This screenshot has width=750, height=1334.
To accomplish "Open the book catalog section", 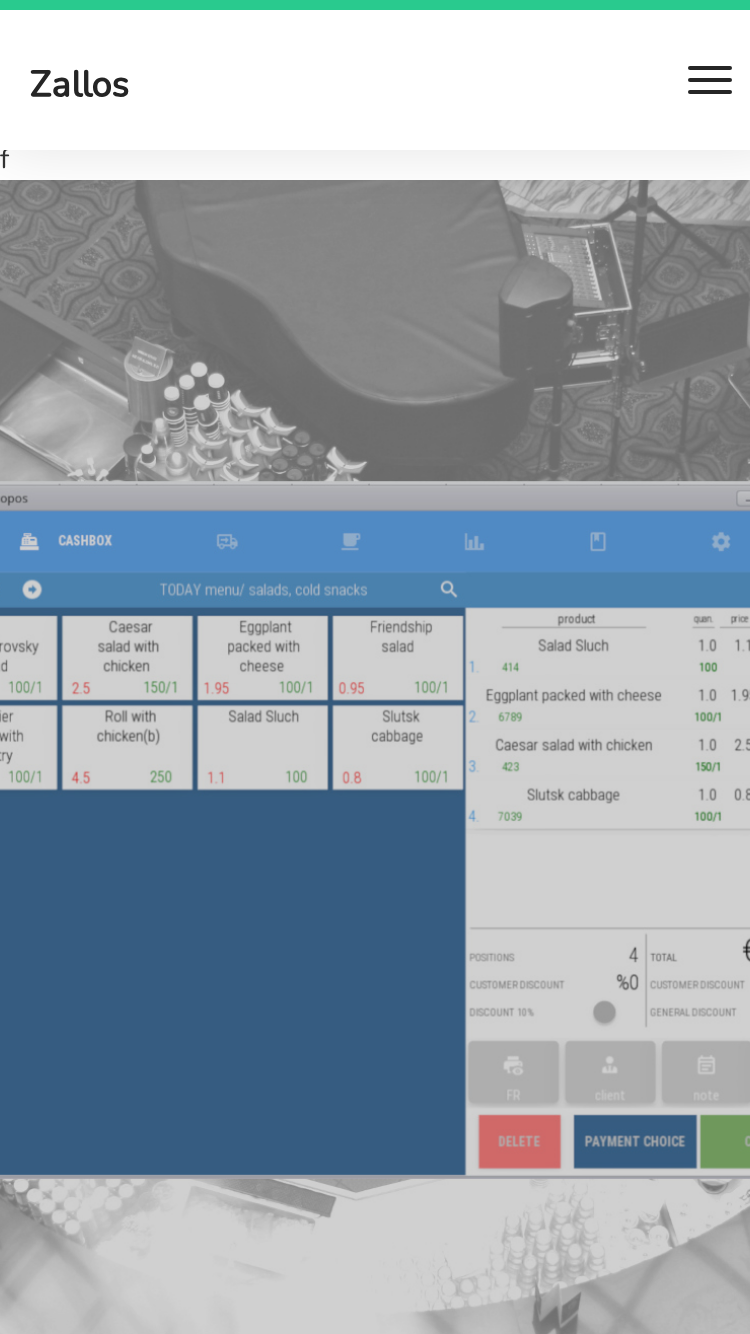I will coord(598,541).
